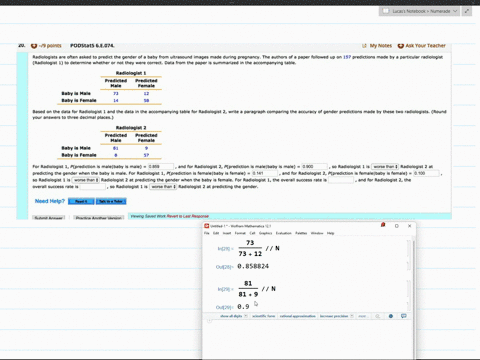This screenshot has height=360, width=480.
Task: Click the input field containing 0.859
Action: (161, 166)
